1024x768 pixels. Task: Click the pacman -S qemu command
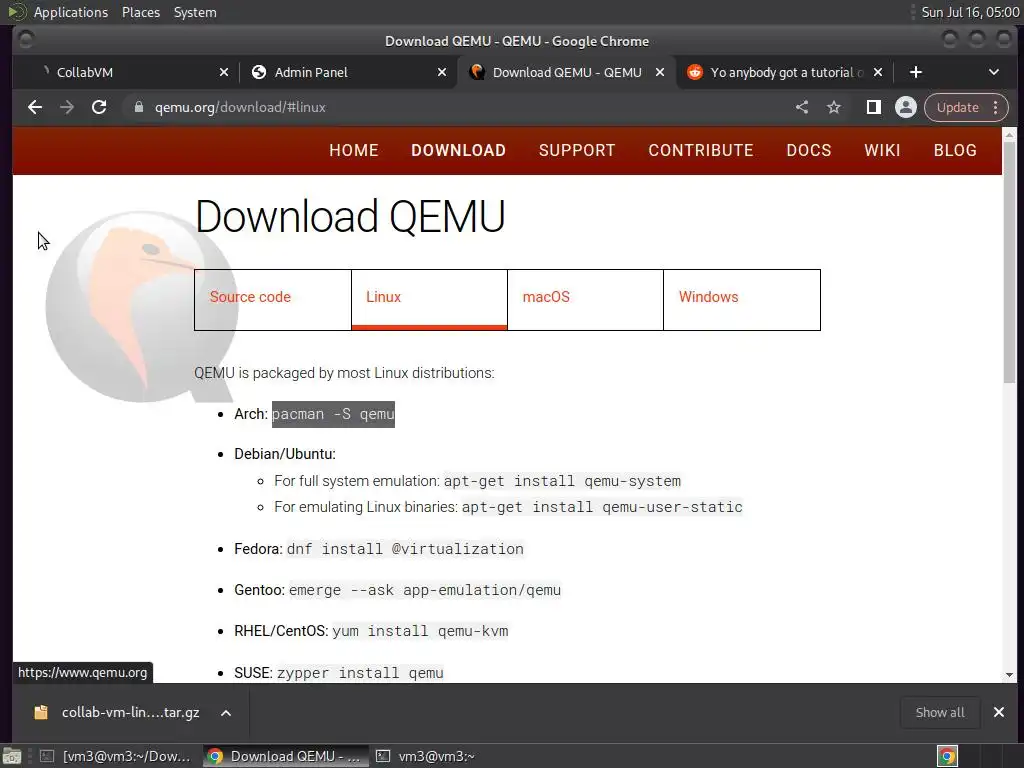point(333,414)
